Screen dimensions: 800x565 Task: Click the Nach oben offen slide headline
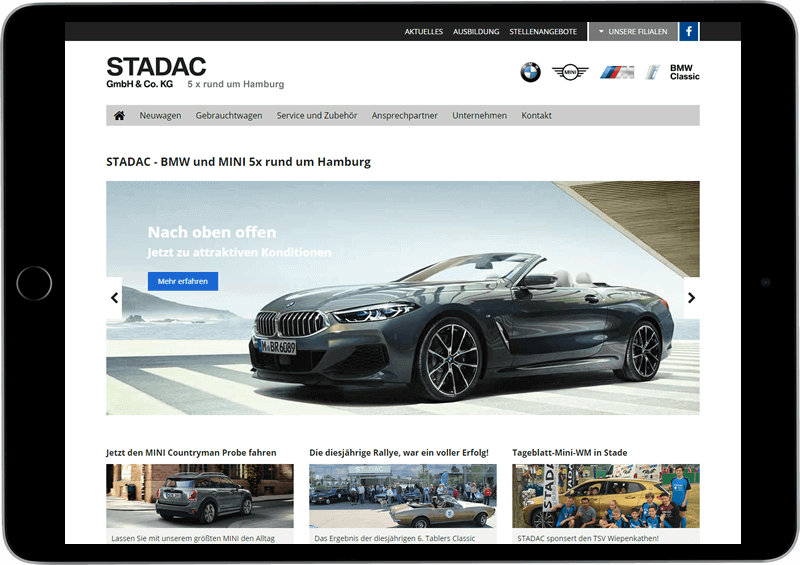212,232
